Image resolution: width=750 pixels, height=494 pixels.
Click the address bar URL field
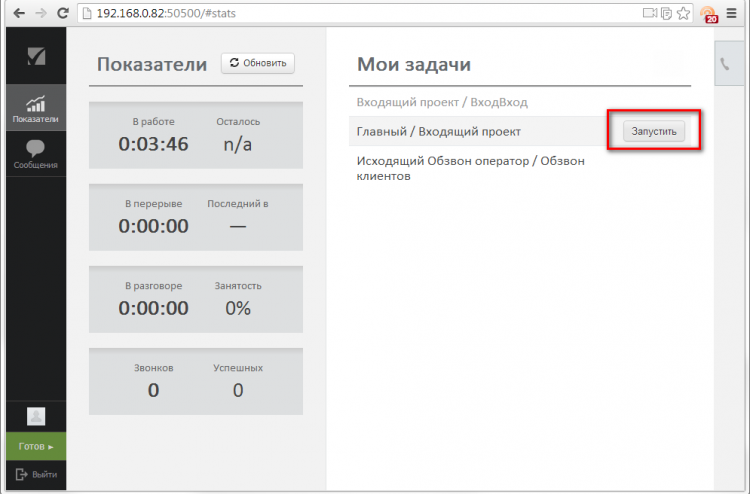coord(350,14)
